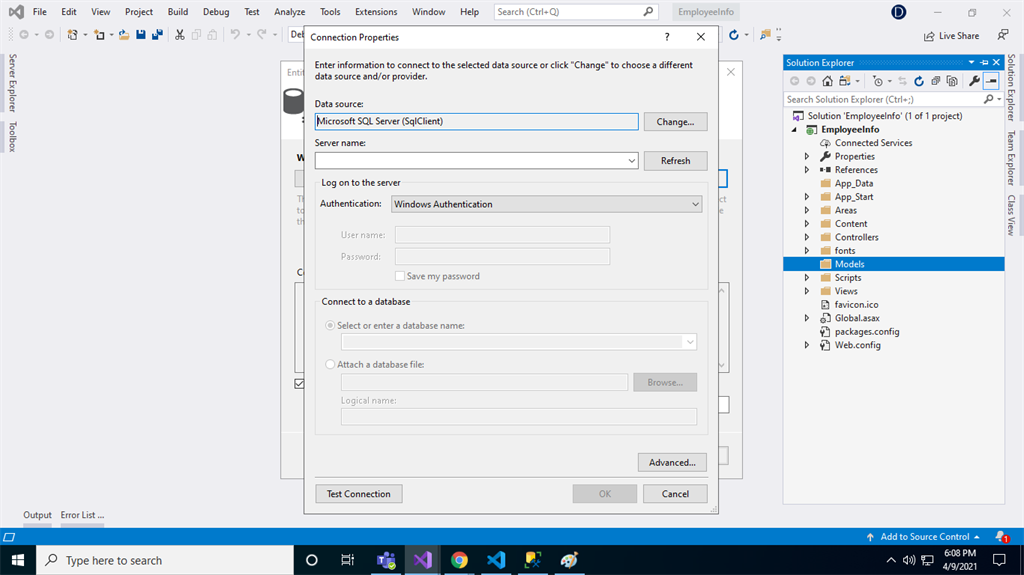Open Properties wrench icon in Solution Explorer

click(x=974, y=81)
